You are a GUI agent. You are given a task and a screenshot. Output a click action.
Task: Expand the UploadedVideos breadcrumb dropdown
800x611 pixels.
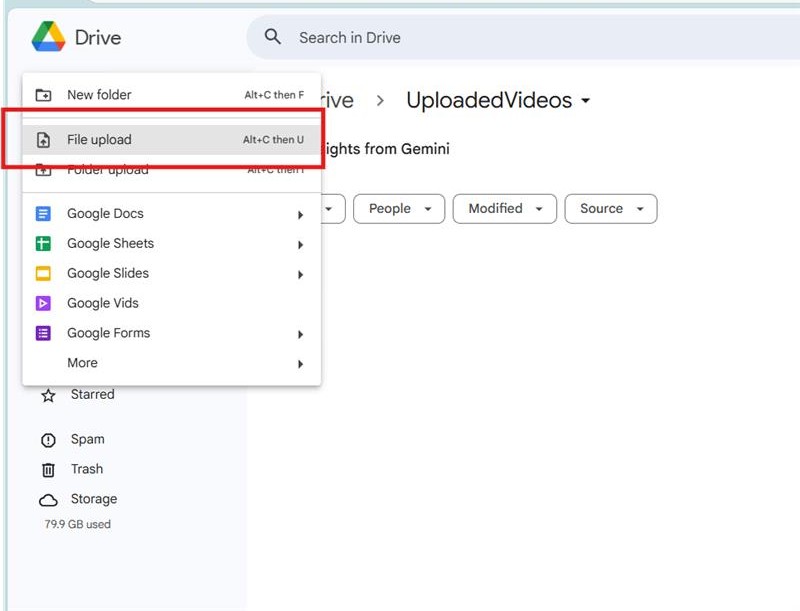coord(588,100)
